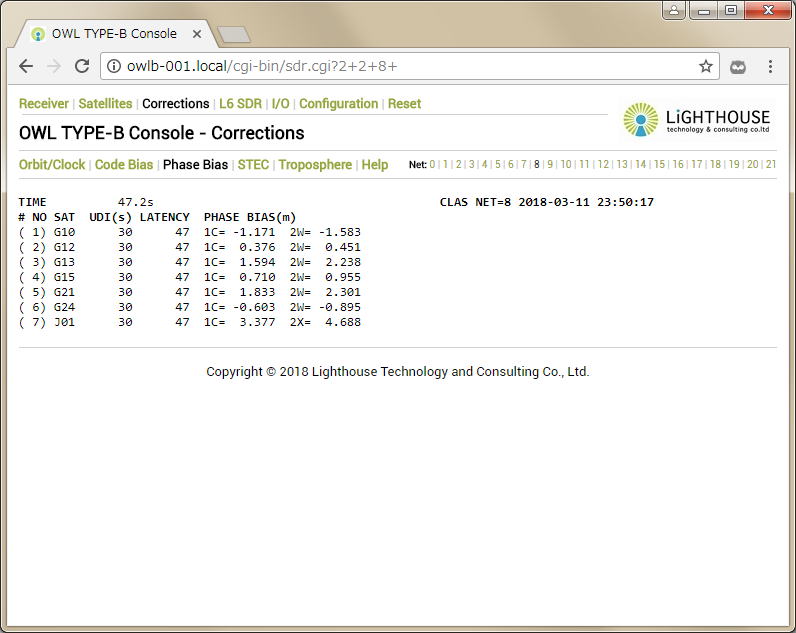The image size is (796, 633).
Task: Close the OWL TYPE-B Console tab
Action: coord(197,34)
